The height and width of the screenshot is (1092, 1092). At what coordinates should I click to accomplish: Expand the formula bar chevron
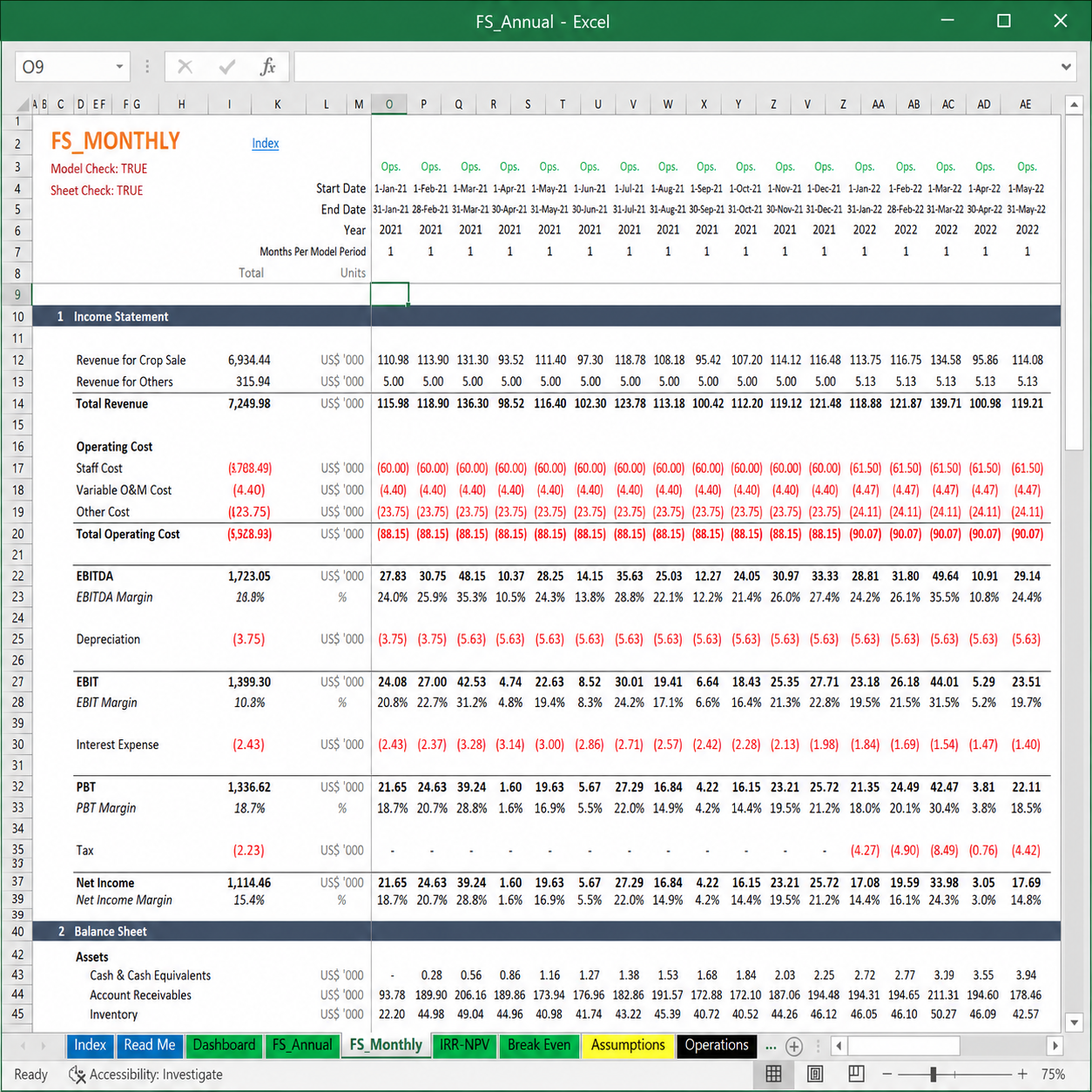[x=1066, y=67]
